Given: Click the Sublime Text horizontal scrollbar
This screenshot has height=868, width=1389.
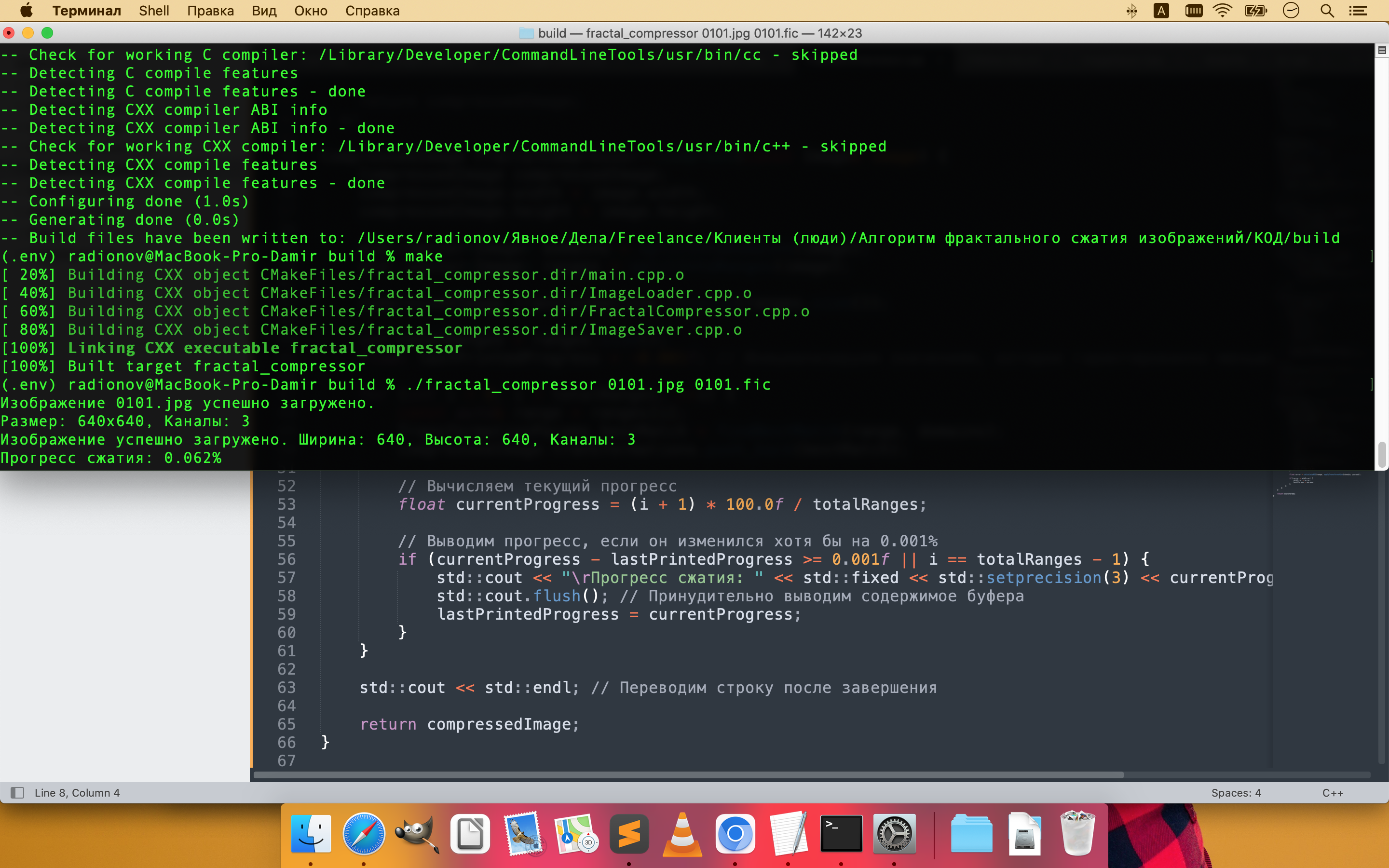Looking at the screenshot, I should coord(688,775).
